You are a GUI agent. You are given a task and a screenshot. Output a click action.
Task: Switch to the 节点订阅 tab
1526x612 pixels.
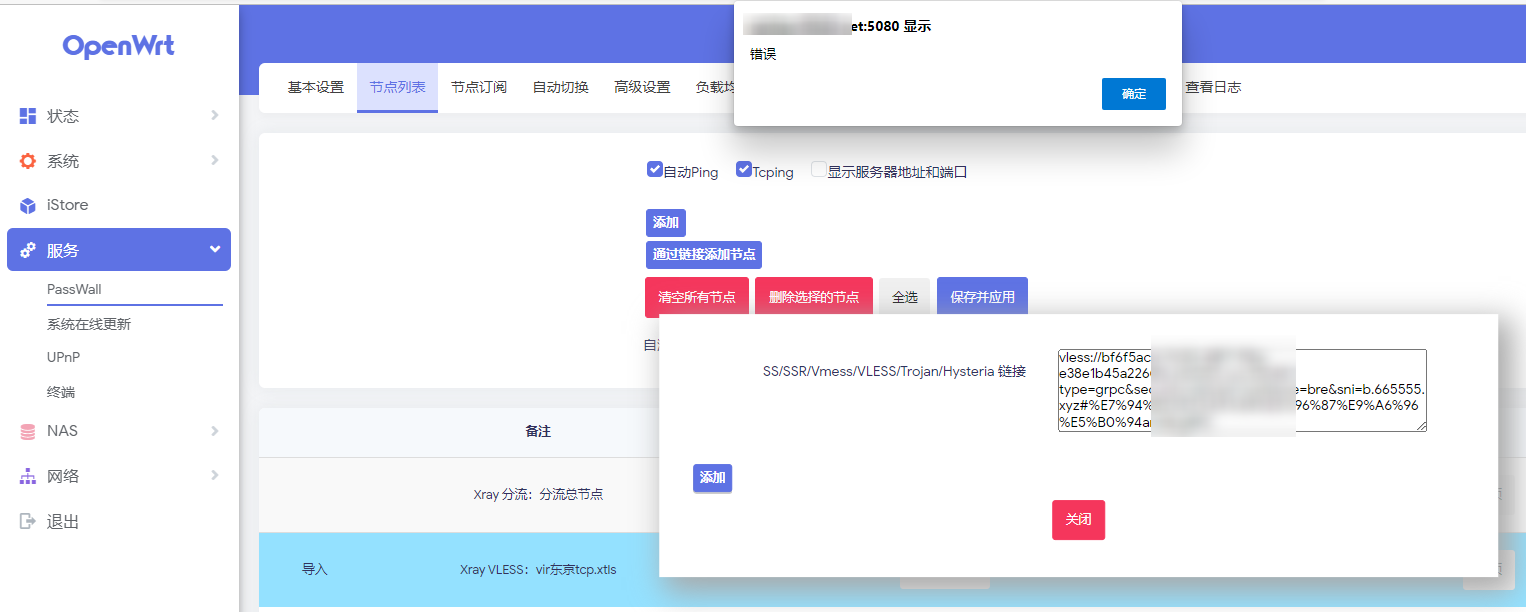click(x=479, y=88)
